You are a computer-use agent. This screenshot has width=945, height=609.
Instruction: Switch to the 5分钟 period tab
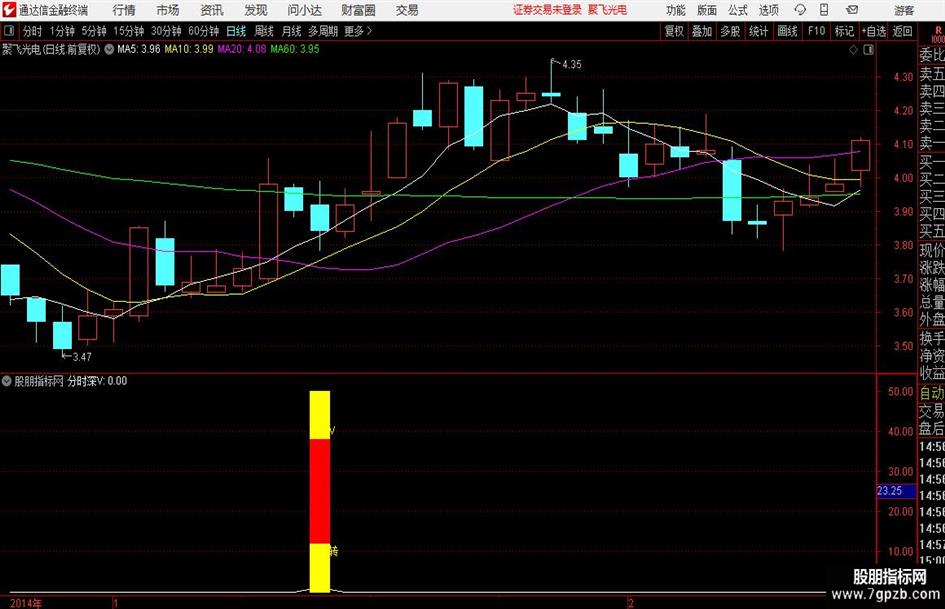point(94,31)
